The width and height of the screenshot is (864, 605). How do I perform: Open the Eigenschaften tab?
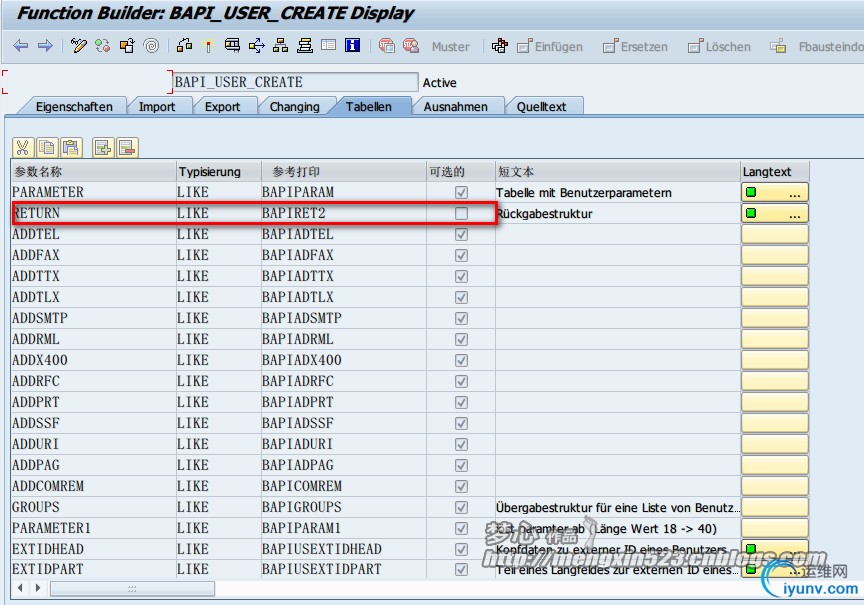pyautogui.click(x=74, y=107)
